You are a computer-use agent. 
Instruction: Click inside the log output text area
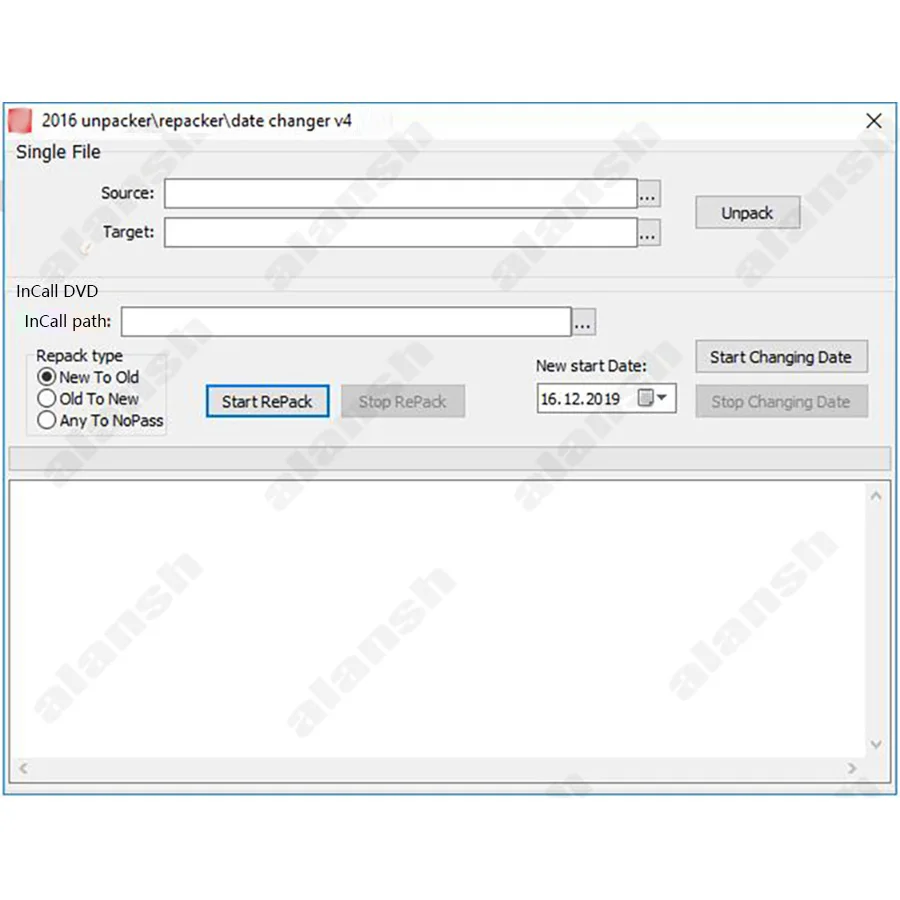pyautogui.click(x=437, y=619)
